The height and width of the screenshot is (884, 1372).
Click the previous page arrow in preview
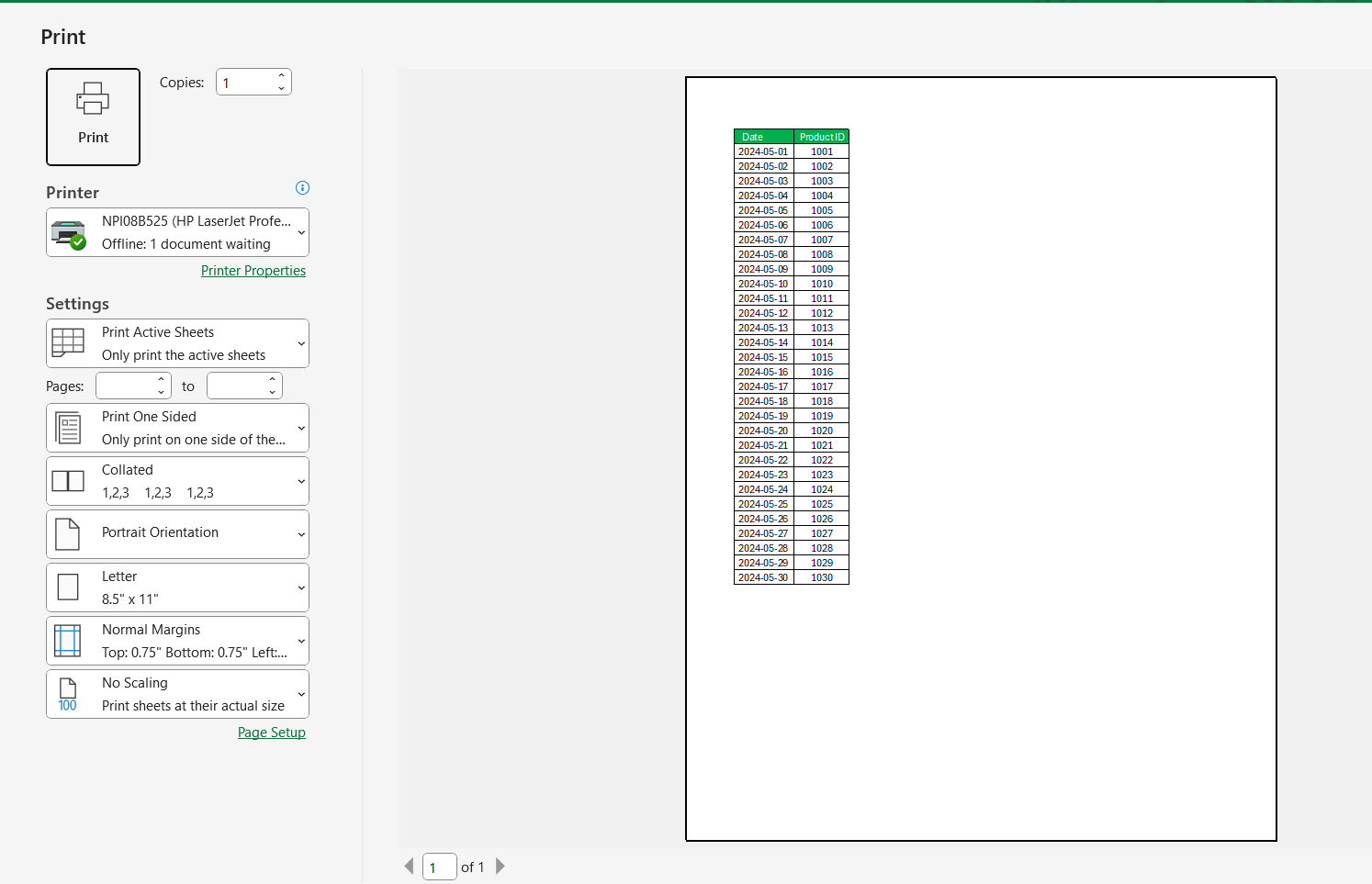point(409,866)
